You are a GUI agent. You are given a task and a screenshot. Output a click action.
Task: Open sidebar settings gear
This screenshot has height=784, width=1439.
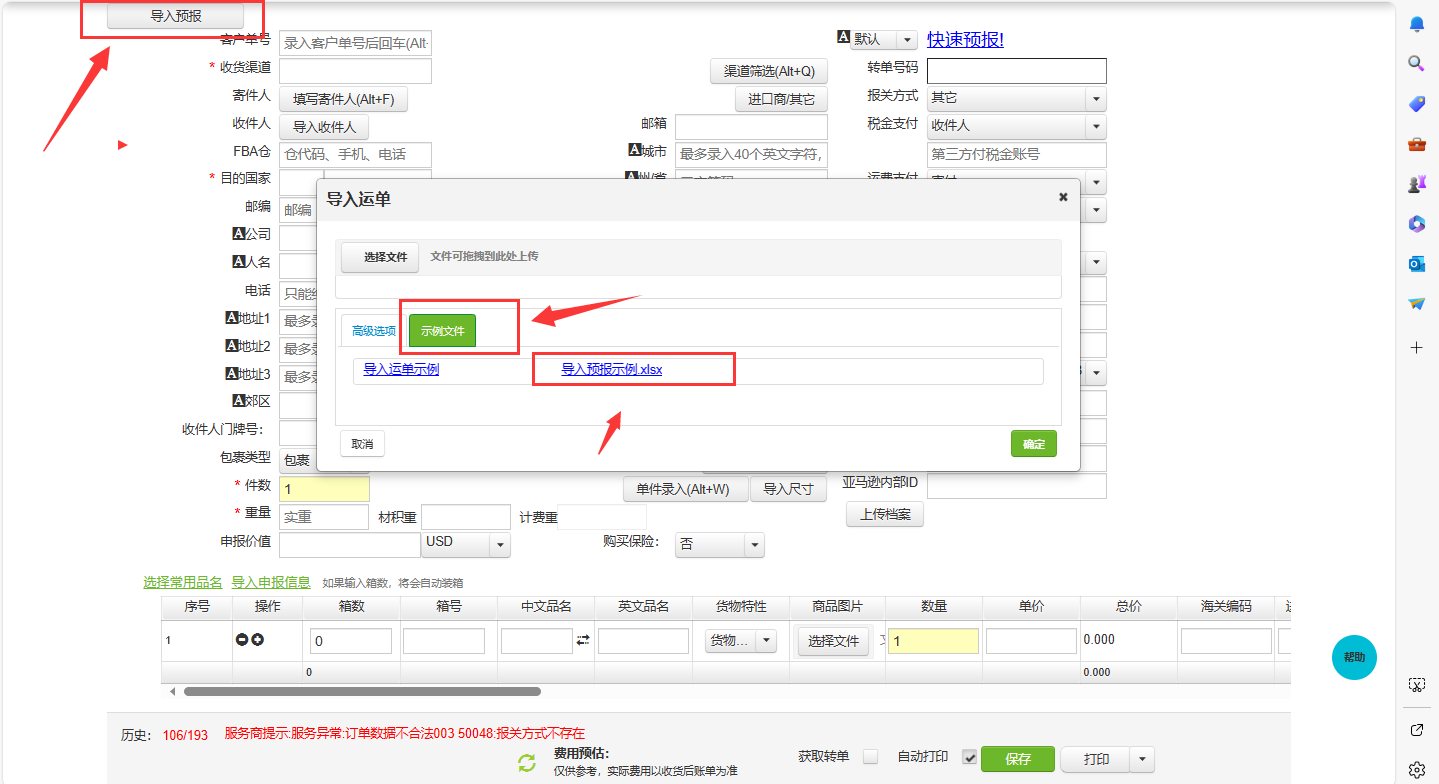coord(1416,770)
